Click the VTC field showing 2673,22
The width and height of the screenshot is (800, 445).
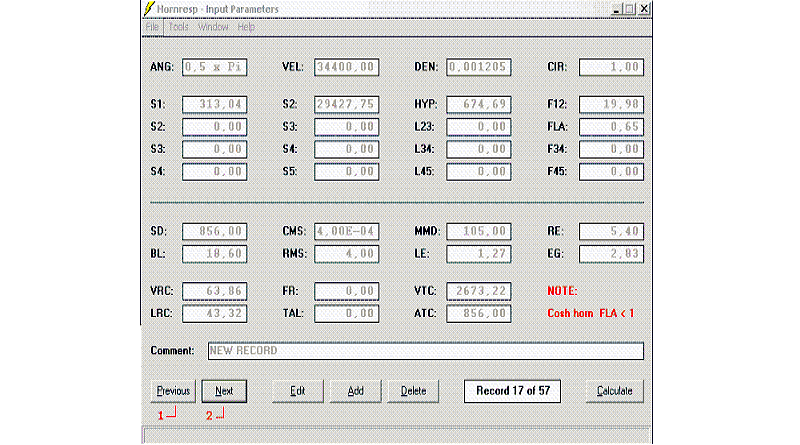479,291
